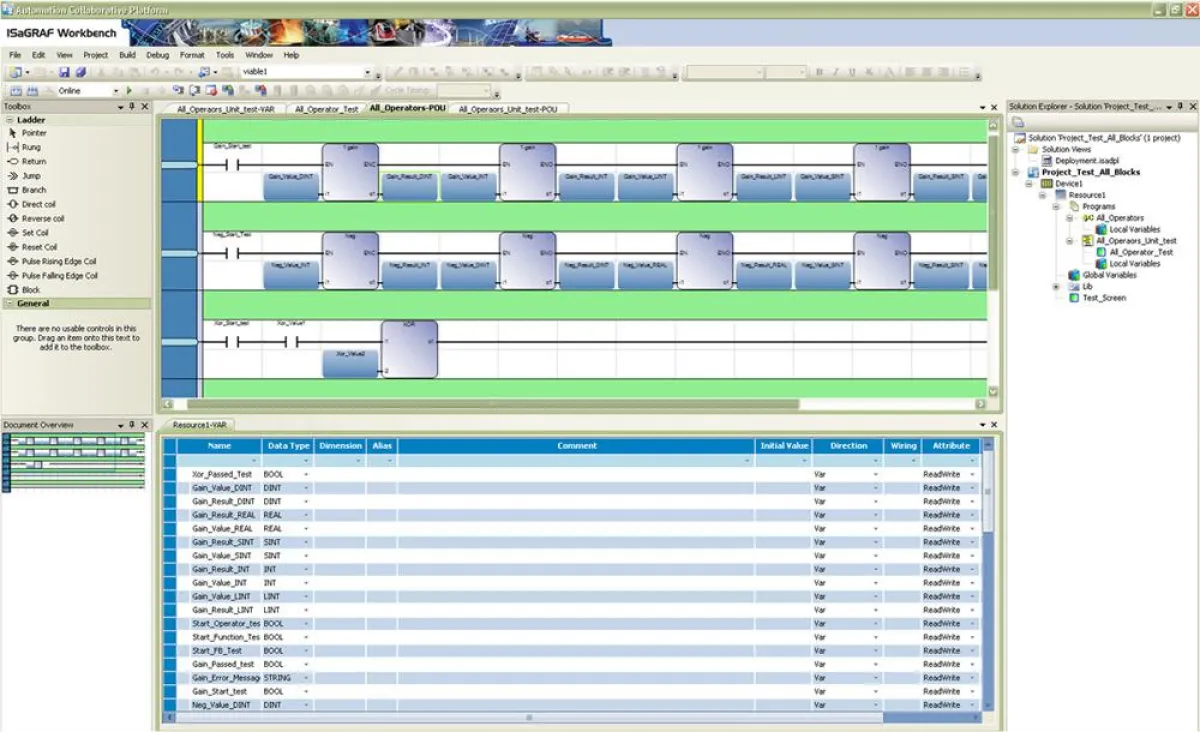The height and width of the screenshot is (732, 1200).
Task: Switch to All_Operator_Test tab
Action: [x=326, y=109]
